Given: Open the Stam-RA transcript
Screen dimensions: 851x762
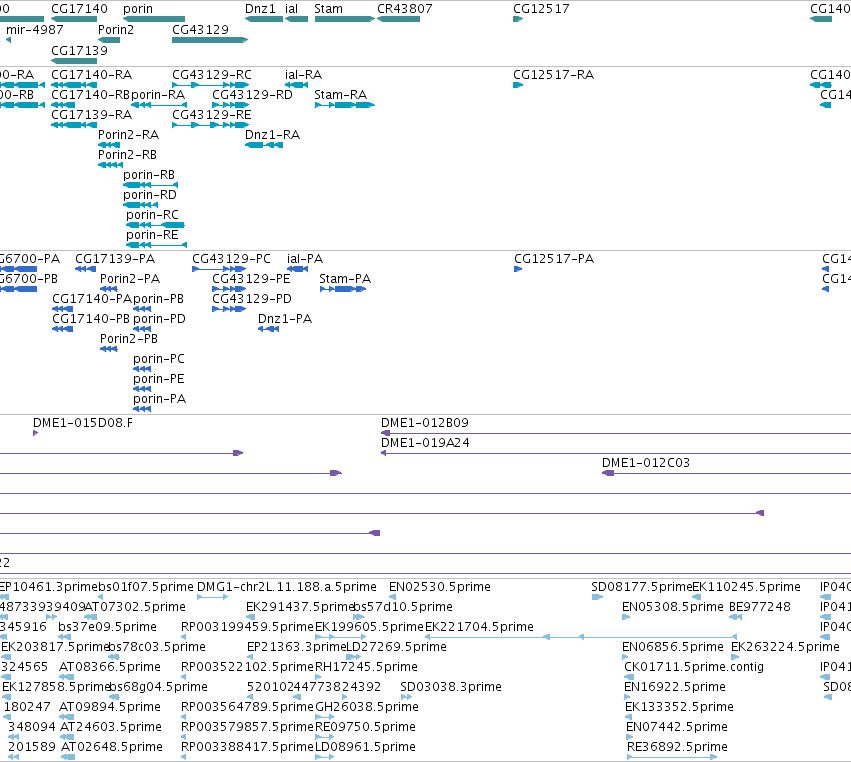Looking at the screenshot, I should click(345, 105).
